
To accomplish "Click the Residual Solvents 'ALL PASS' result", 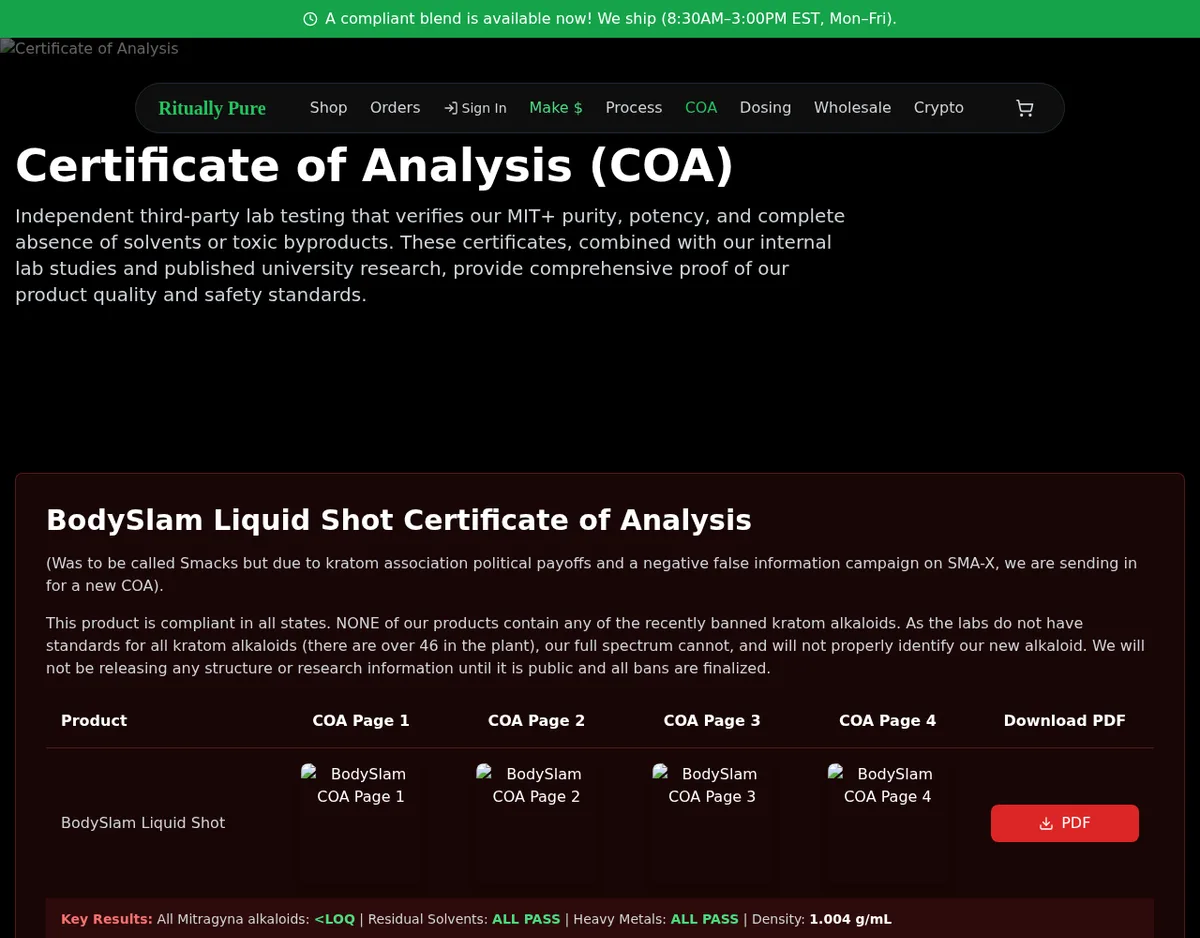I will click(526, 919).
